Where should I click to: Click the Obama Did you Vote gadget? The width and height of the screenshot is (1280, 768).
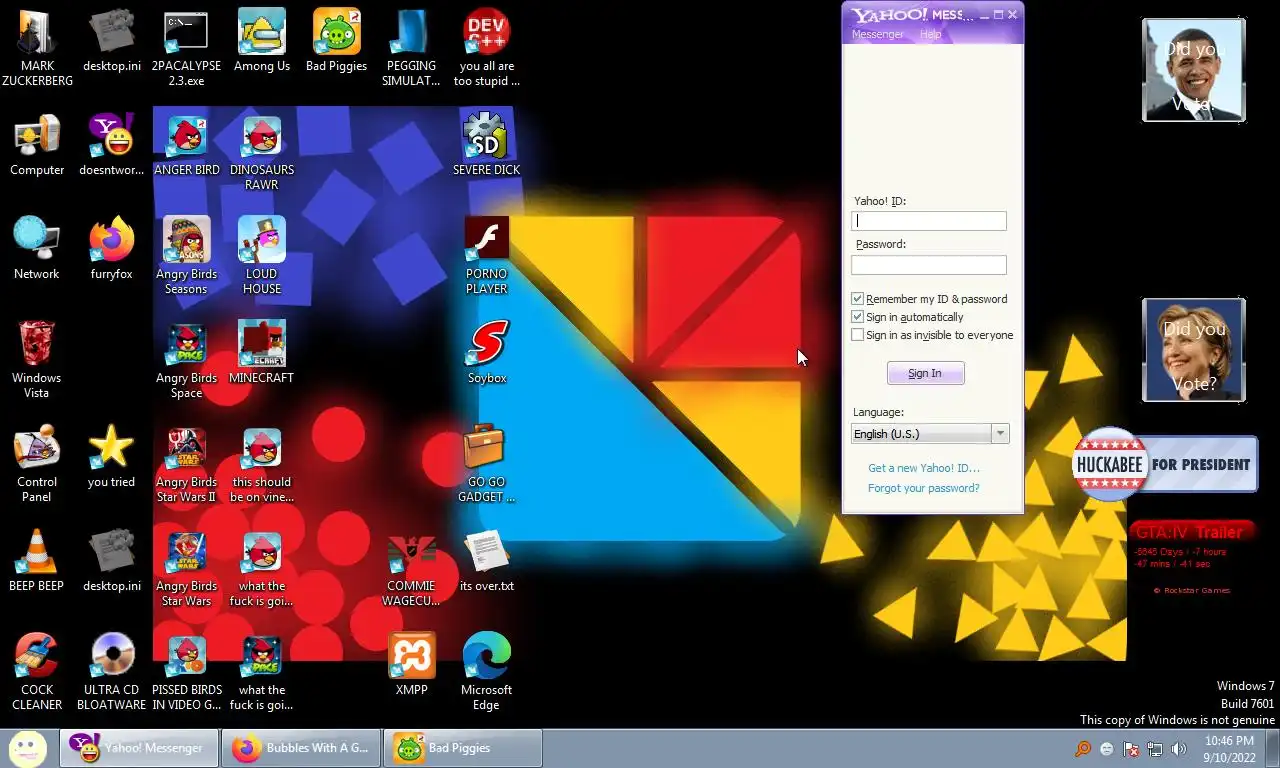coord(1194,70)
